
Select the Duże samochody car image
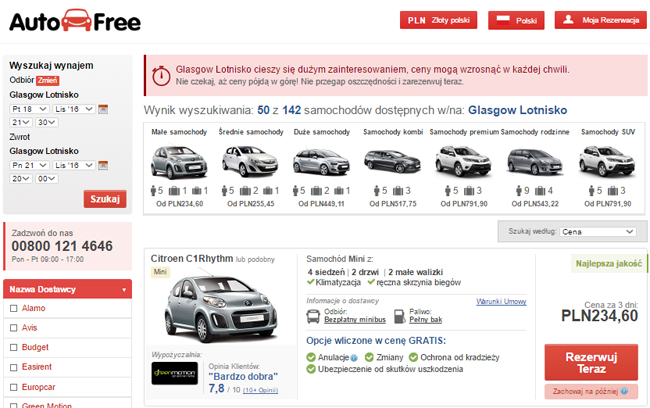[321, 162]
